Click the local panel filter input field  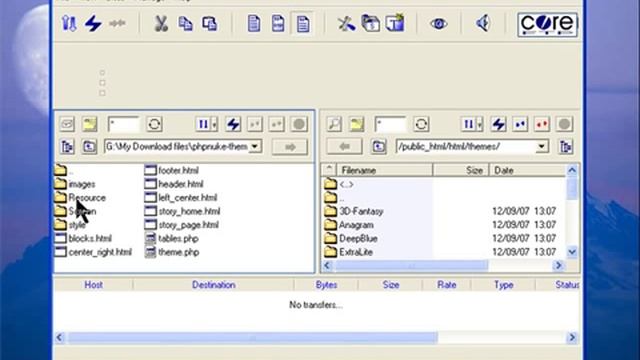pyautogui.click(x=123, y=124)
